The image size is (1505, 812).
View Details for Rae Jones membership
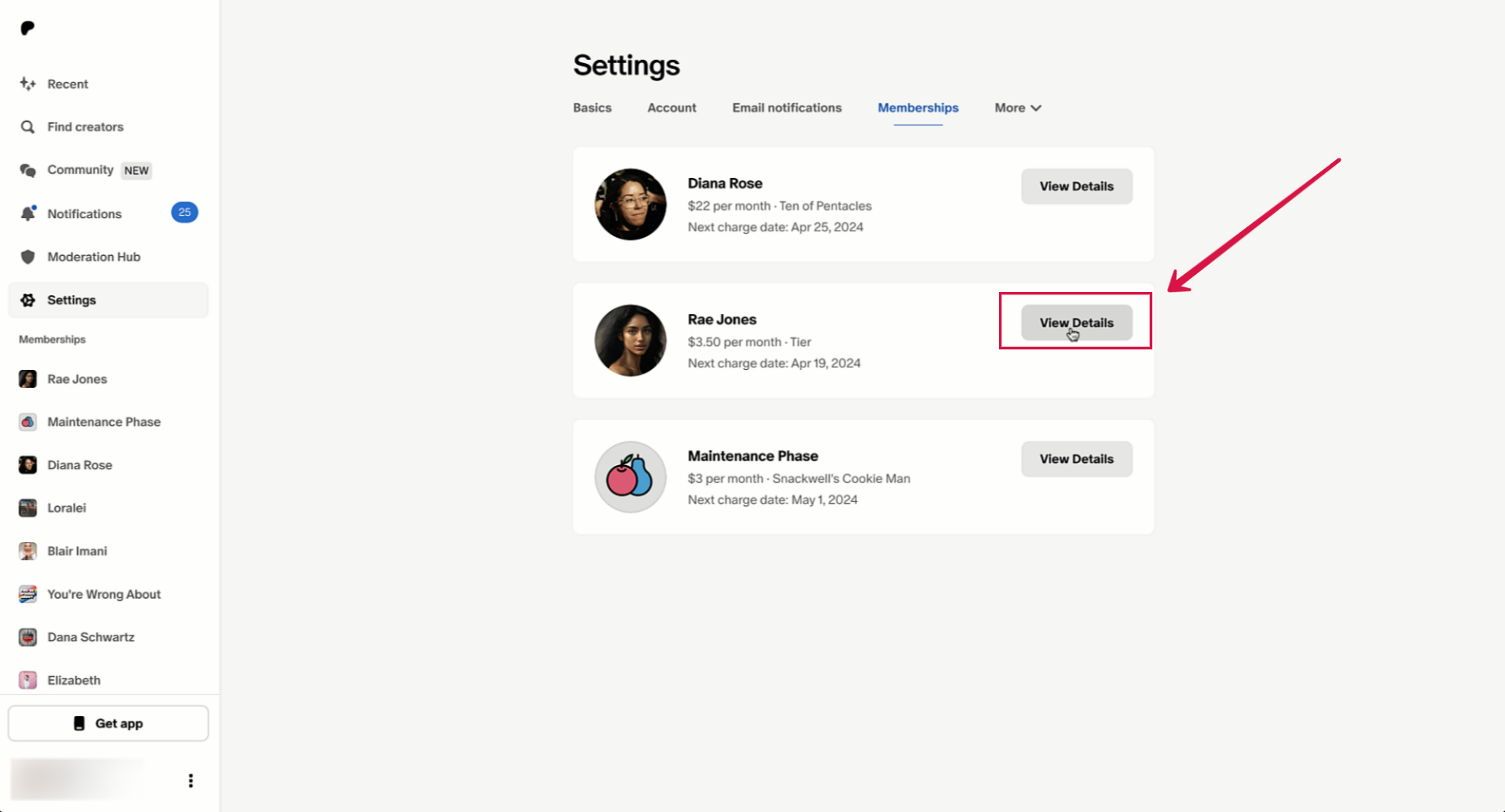coord(1076,322)
